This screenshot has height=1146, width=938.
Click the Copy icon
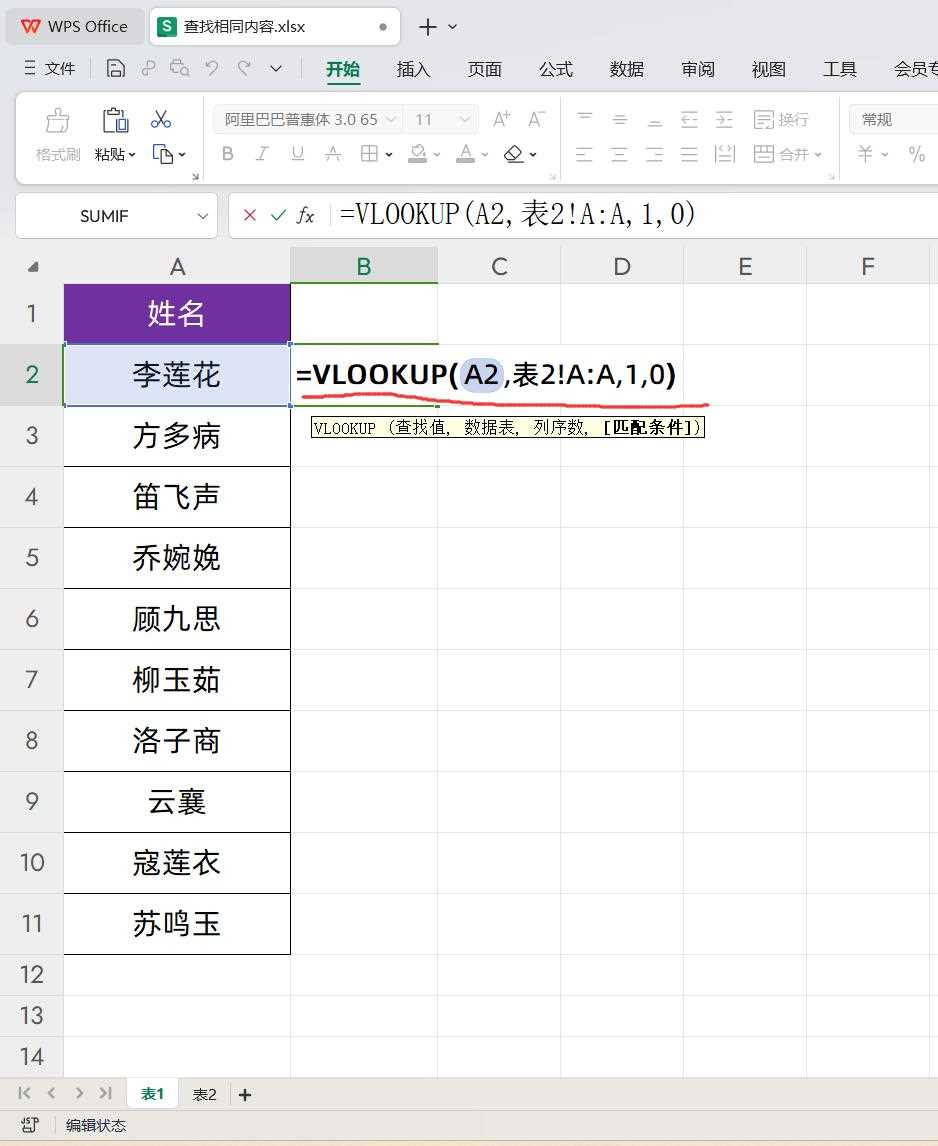162,154
